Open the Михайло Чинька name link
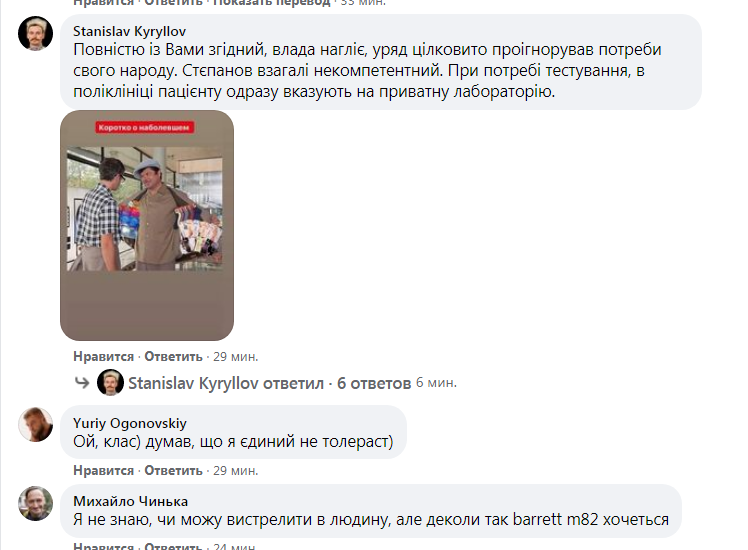The height and width of the screenshot is (550, 748). point(131,501)
